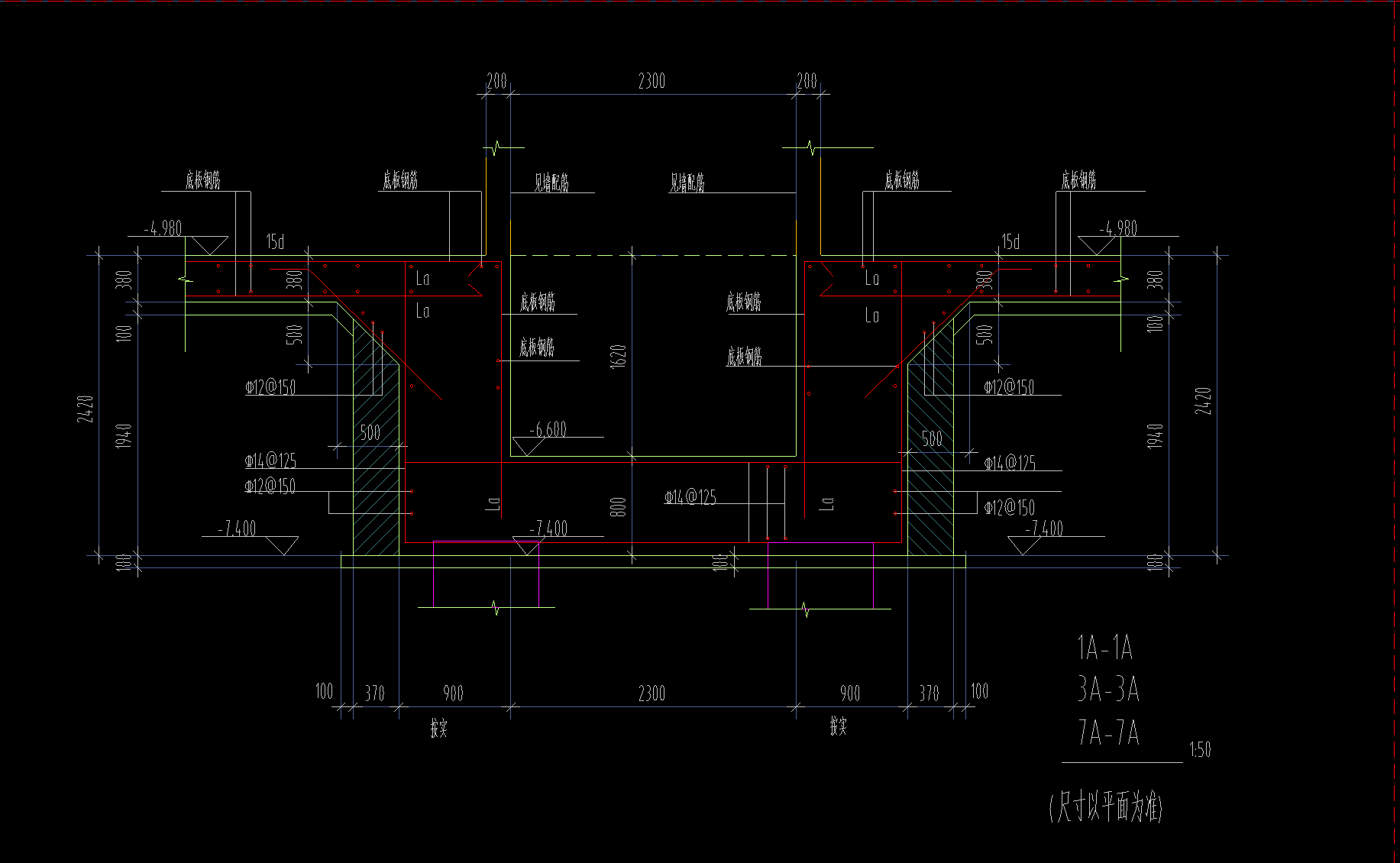The width and height of the screenshot is (1400, 863).
Task: Select the right 15d anchorage label
Action: (1011, 242)
